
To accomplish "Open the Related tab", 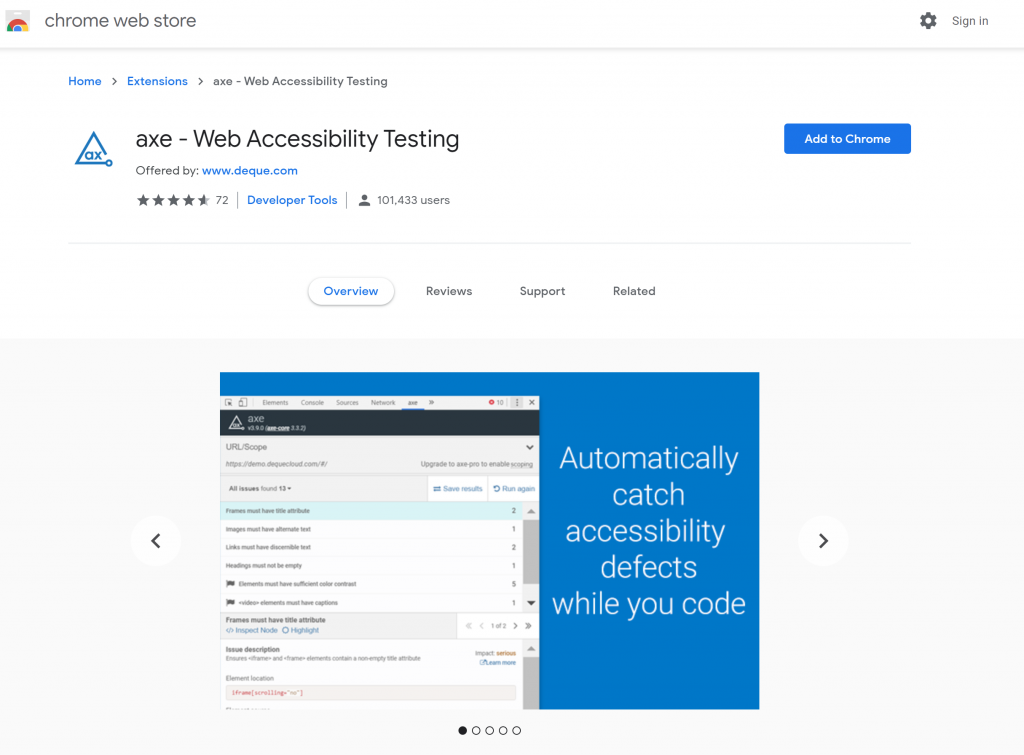I will tap(634, 291).
